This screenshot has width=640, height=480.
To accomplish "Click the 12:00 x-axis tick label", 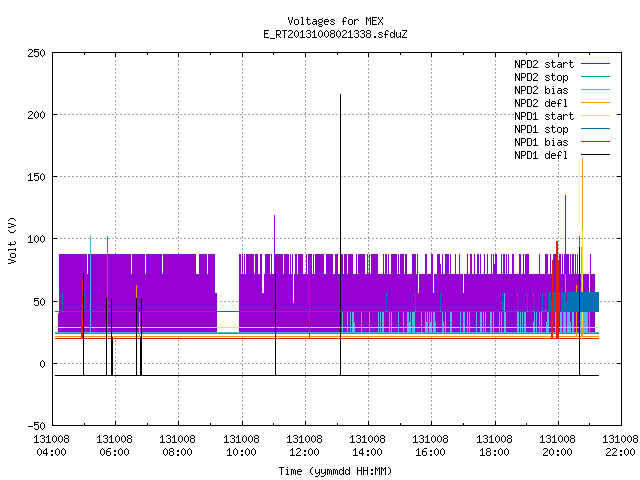I will pos(304,452).
